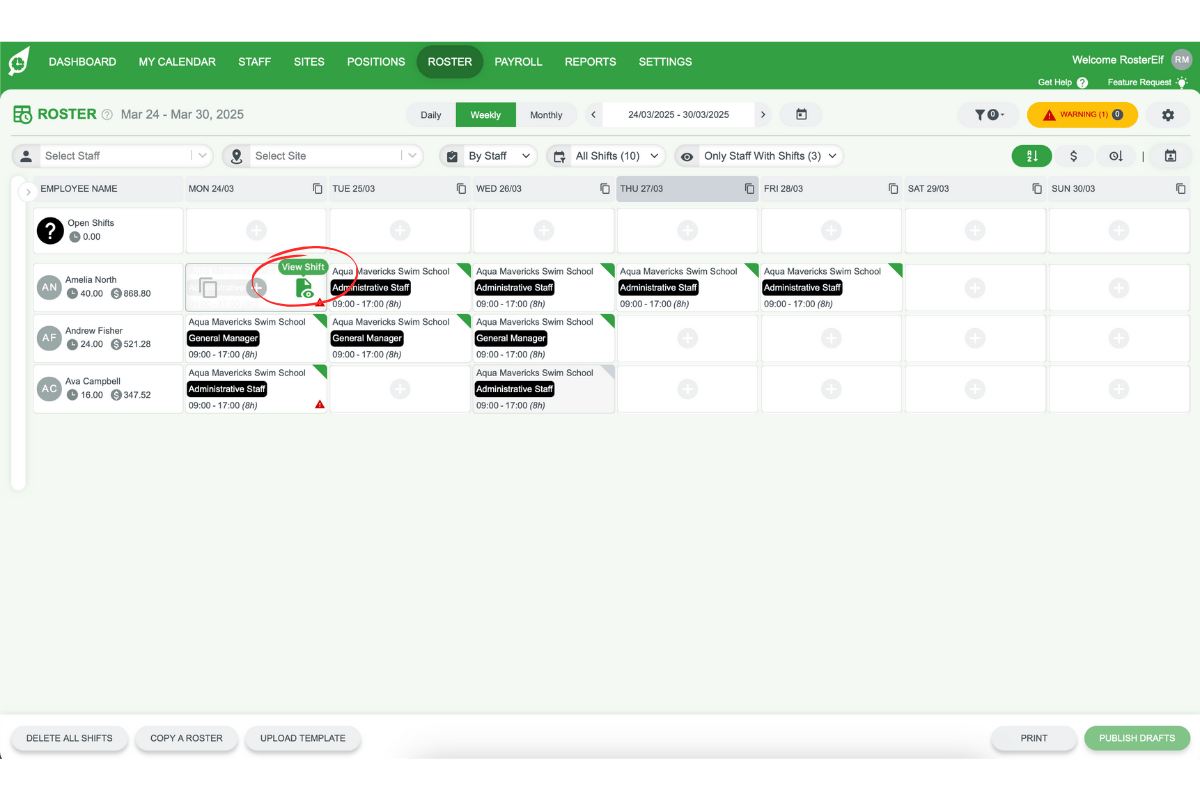Expand the Select Site dropdown
Image resolution: width=1200 pixels, height=800 pixels.
point(322,155)
